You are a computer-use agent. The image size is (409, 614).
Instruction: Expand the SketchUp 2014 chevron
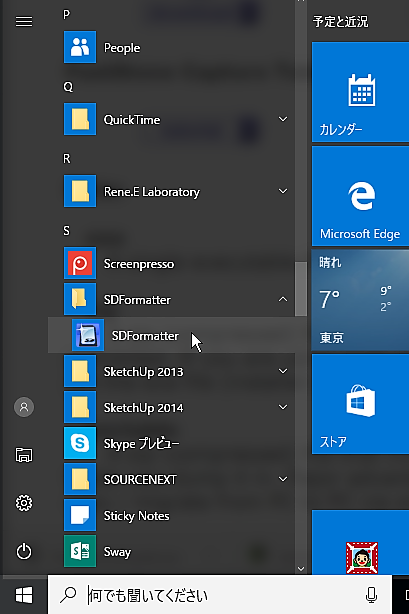click(283, 407)
